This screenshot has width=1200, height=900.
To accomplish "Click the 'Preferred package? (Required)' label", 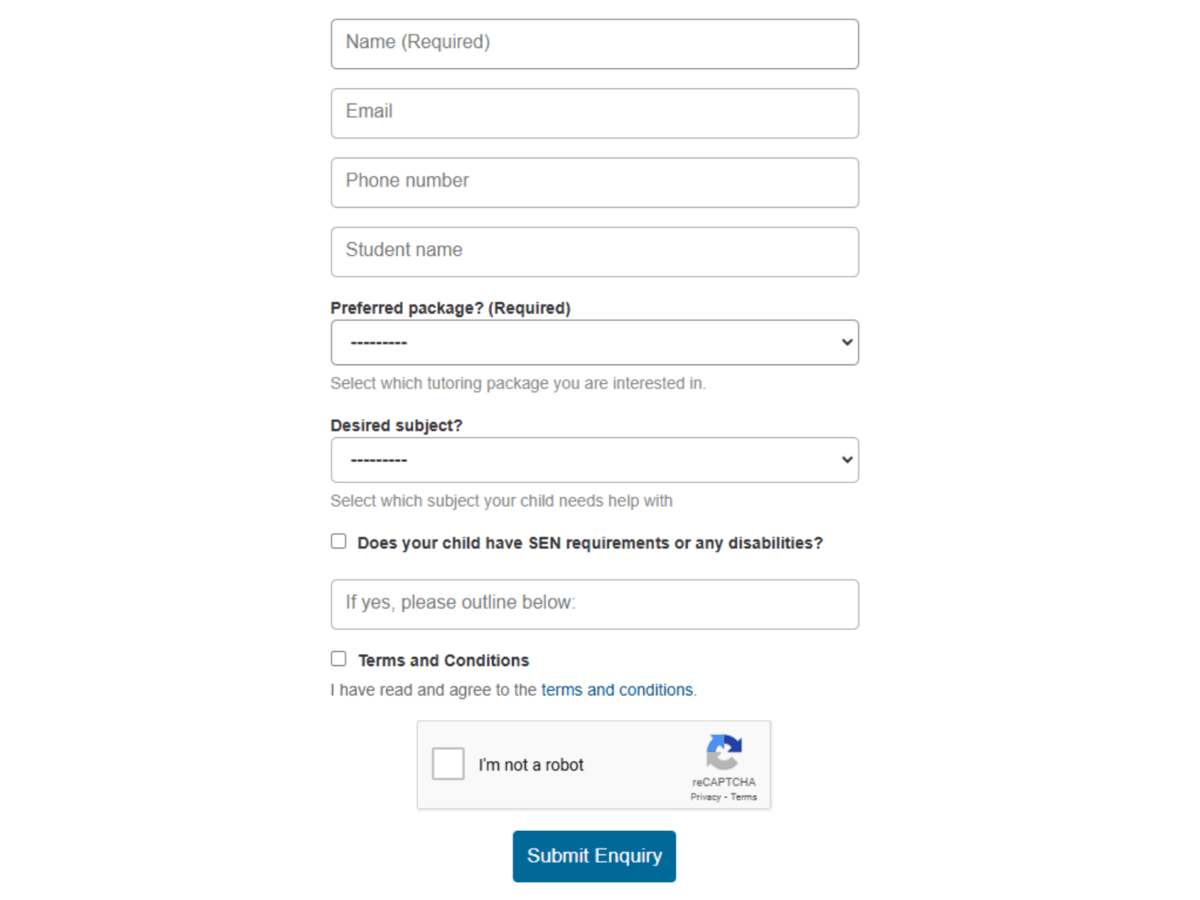I will click(450, 308).
